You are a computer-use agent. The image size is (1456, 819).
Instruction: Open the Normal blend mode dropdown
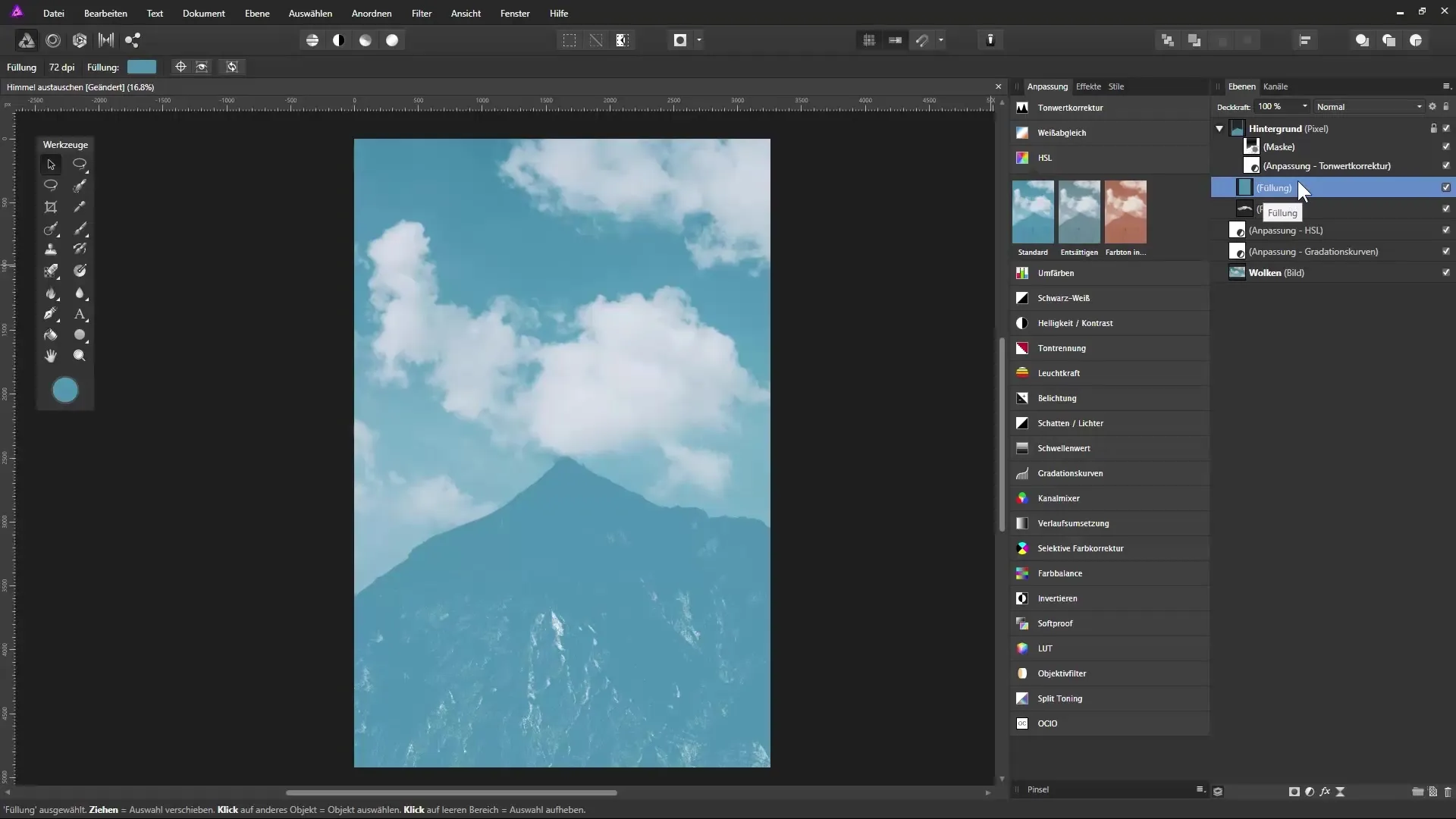1369,107
